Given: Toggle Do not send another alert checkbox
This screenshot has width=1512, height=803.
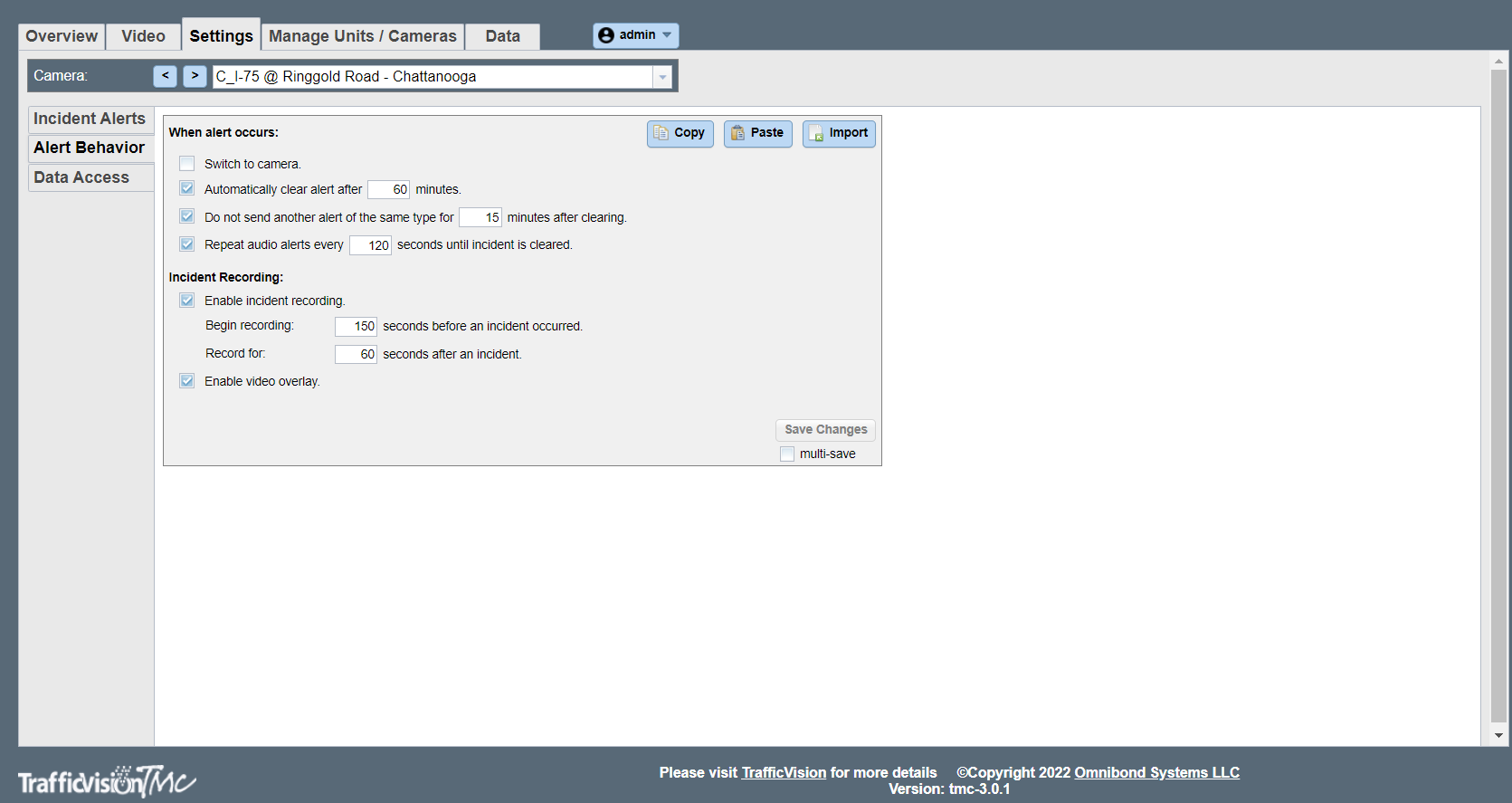Looking at the screenshot, I should pyautogui.click(x=187, y=216).
